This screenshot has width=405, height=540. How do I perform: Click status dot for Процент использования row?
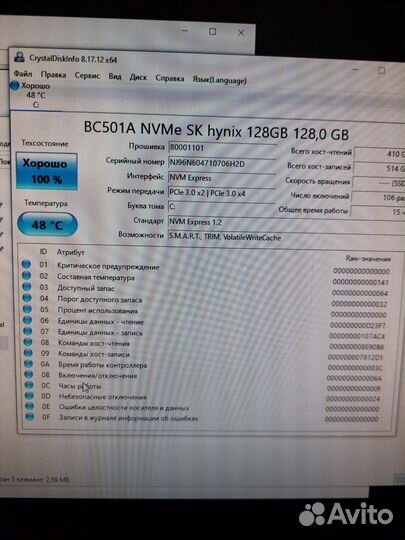(x=27, y=309)
